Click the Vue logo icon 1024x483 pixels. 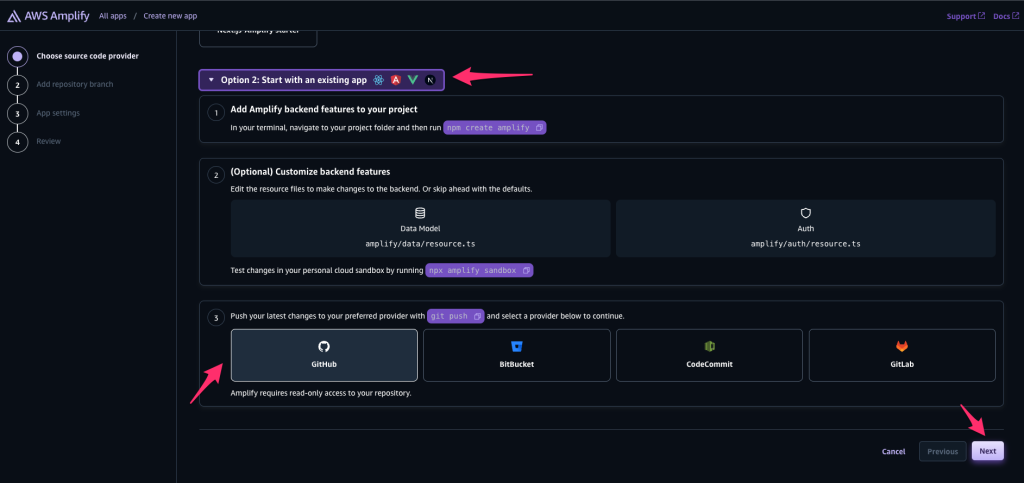coord(413,80)
